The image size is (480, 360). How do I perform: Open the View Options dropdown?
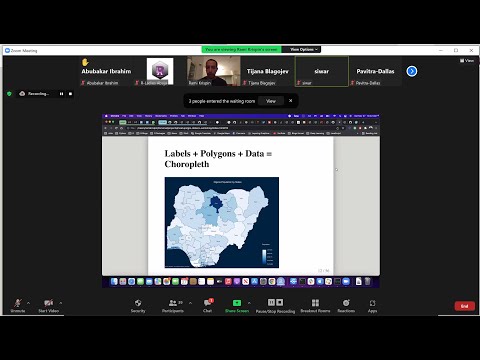pyautogui.click(x=303, y=49)
